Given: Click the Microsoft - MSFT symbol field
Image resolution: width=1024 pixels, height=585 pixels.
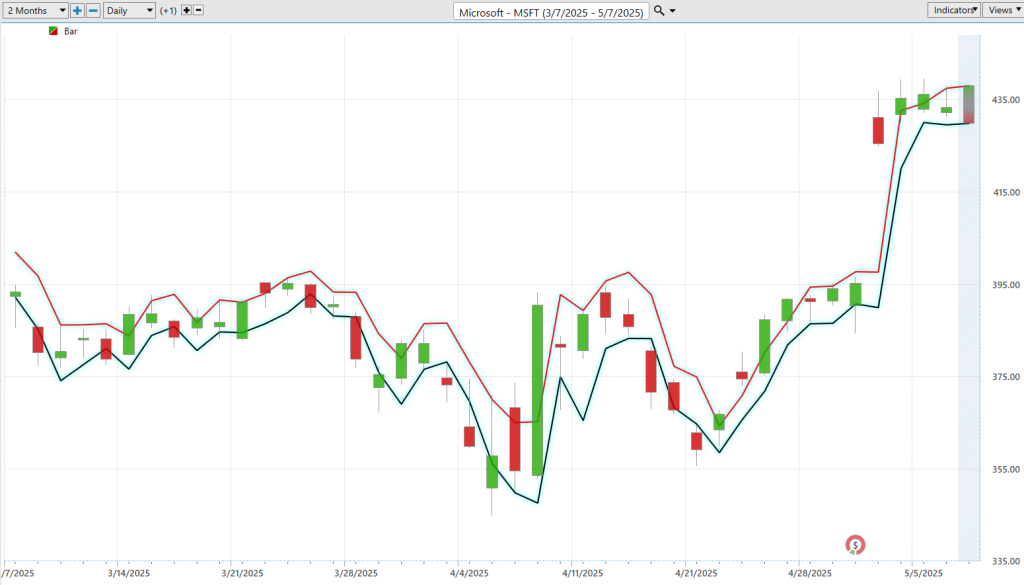Looking at the screenshot, I should click(551, 11).
